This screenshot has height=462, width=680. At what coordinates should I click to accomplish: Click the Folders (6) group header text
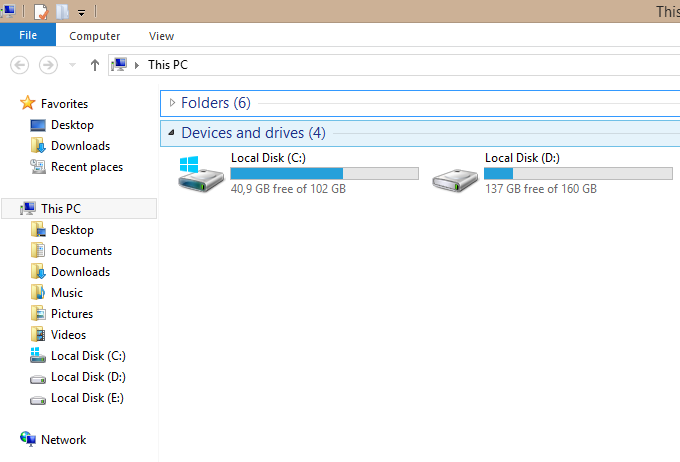pyautogui.click(x=216, y=103)
